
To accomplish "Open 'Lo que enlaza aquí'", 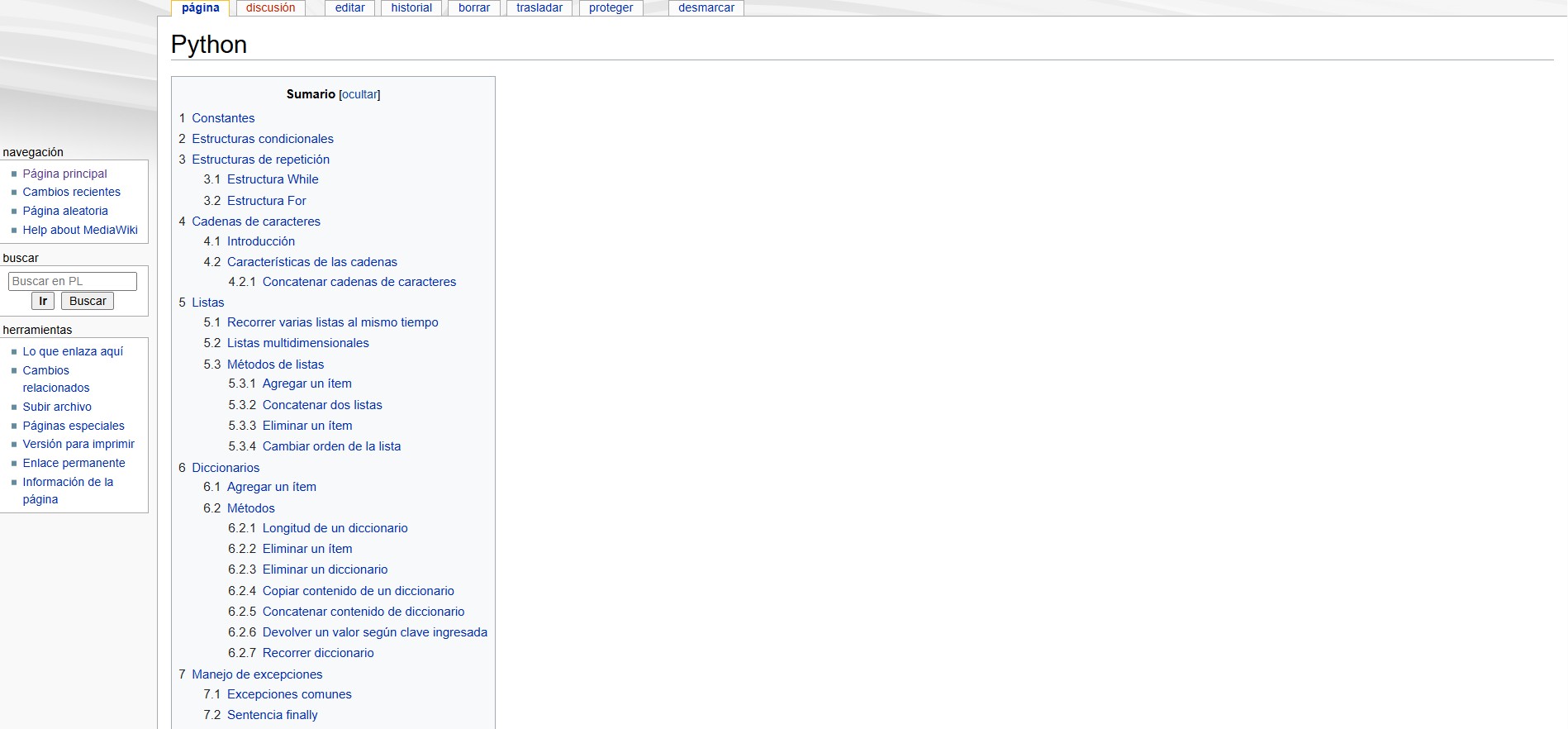I will point(73,351).
